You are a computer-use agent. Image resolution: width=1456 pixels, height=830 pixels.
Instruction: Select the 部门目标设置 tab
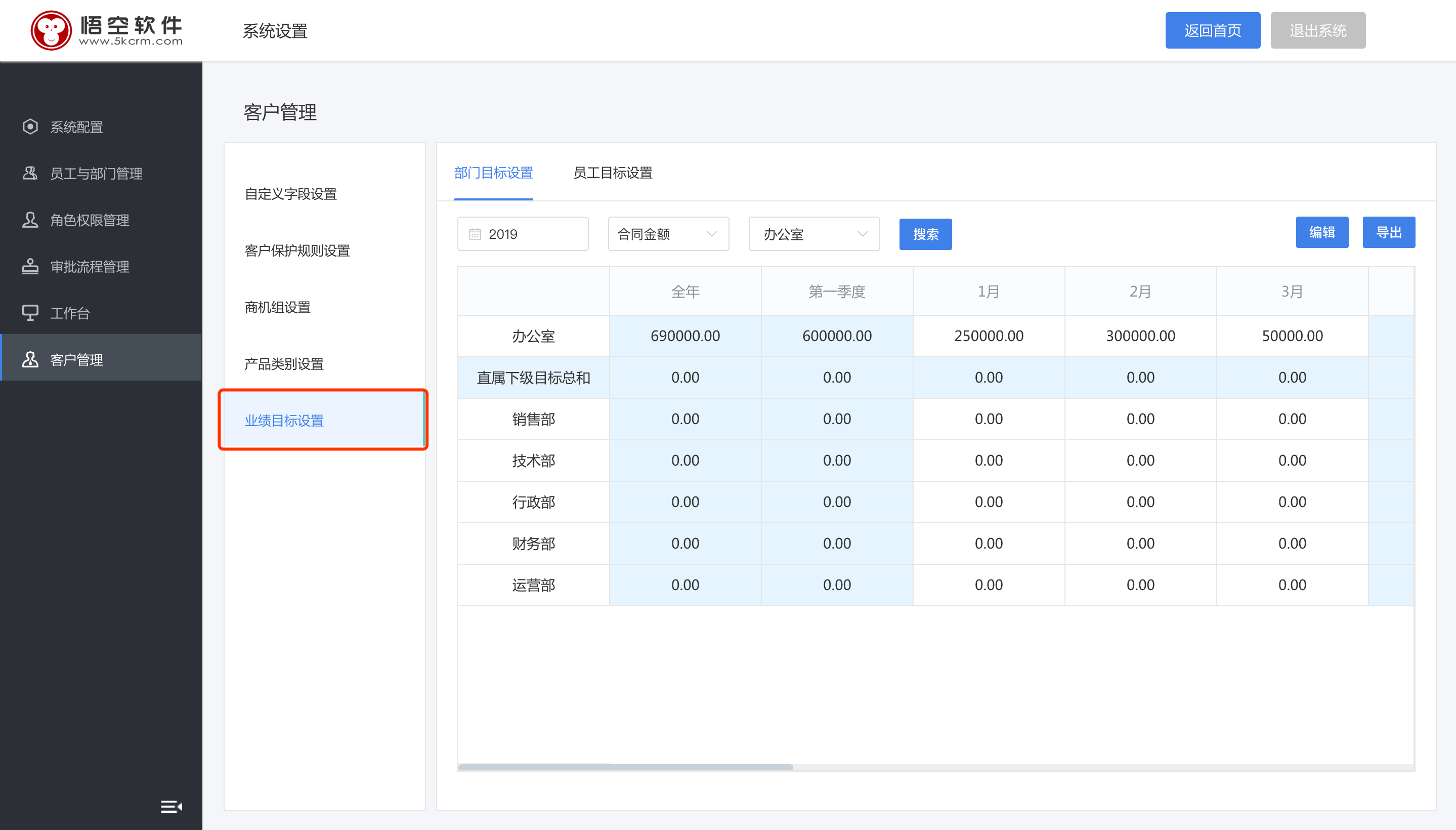click(493, 173)
